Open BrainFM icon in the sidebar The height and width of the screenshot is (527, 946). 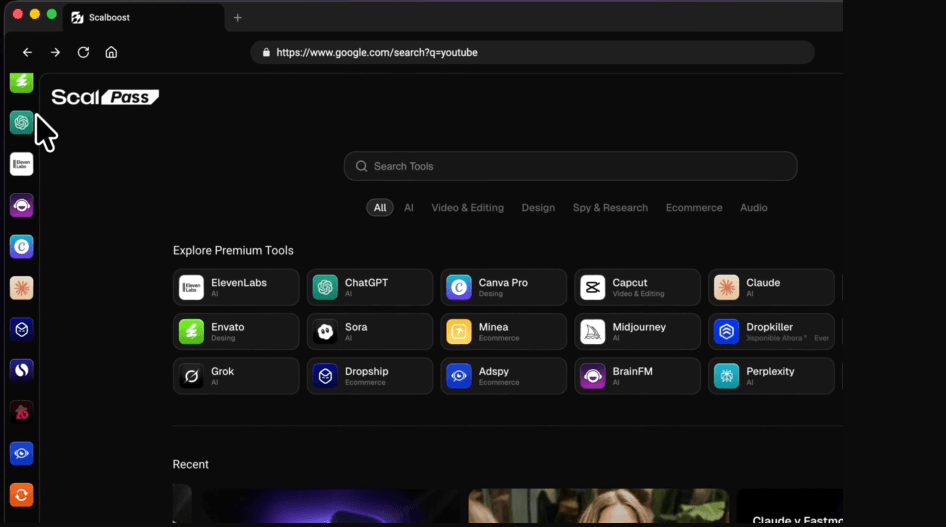[22, 206]
